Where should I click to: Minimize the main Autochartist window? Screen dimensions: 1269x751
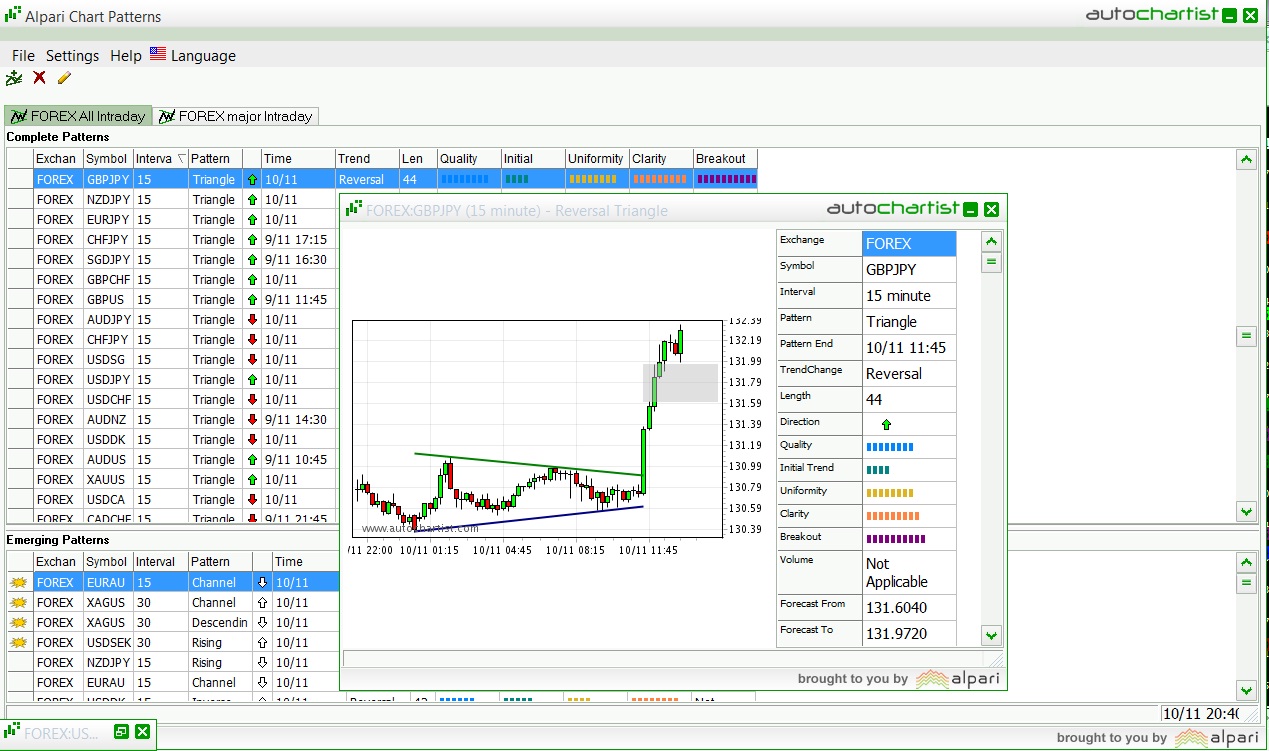coord(1229,15)
